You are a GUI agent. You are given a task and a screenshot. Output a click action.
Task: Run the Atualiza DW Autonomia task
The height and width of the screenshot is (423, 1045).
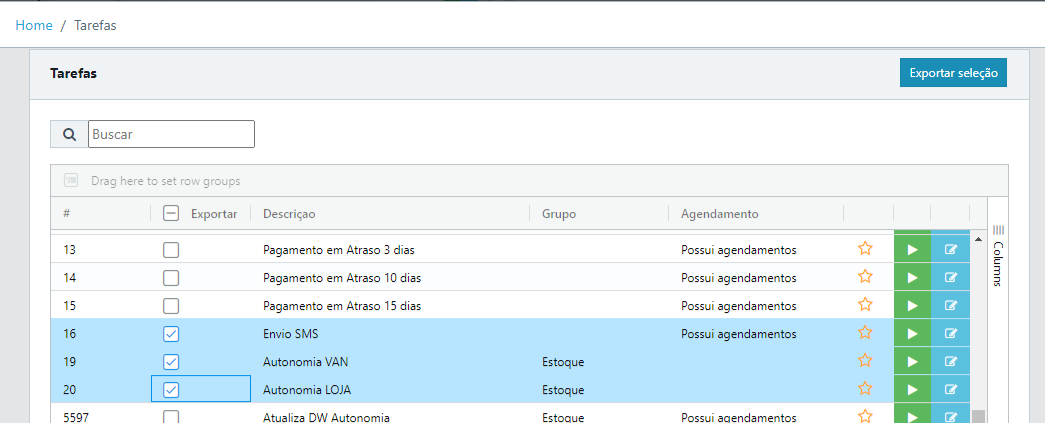pos(912,414)
